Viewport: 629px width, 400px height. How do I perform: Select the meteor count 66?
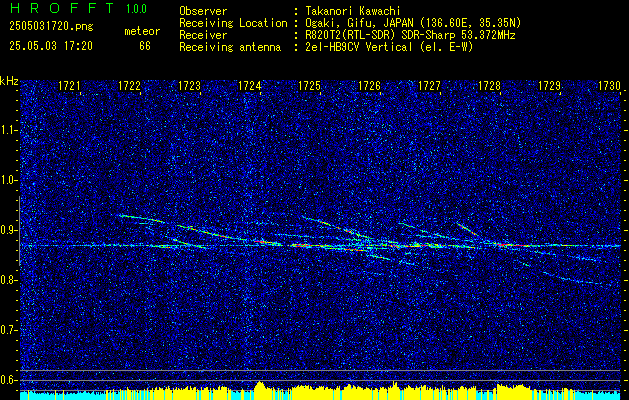[145, 46]
